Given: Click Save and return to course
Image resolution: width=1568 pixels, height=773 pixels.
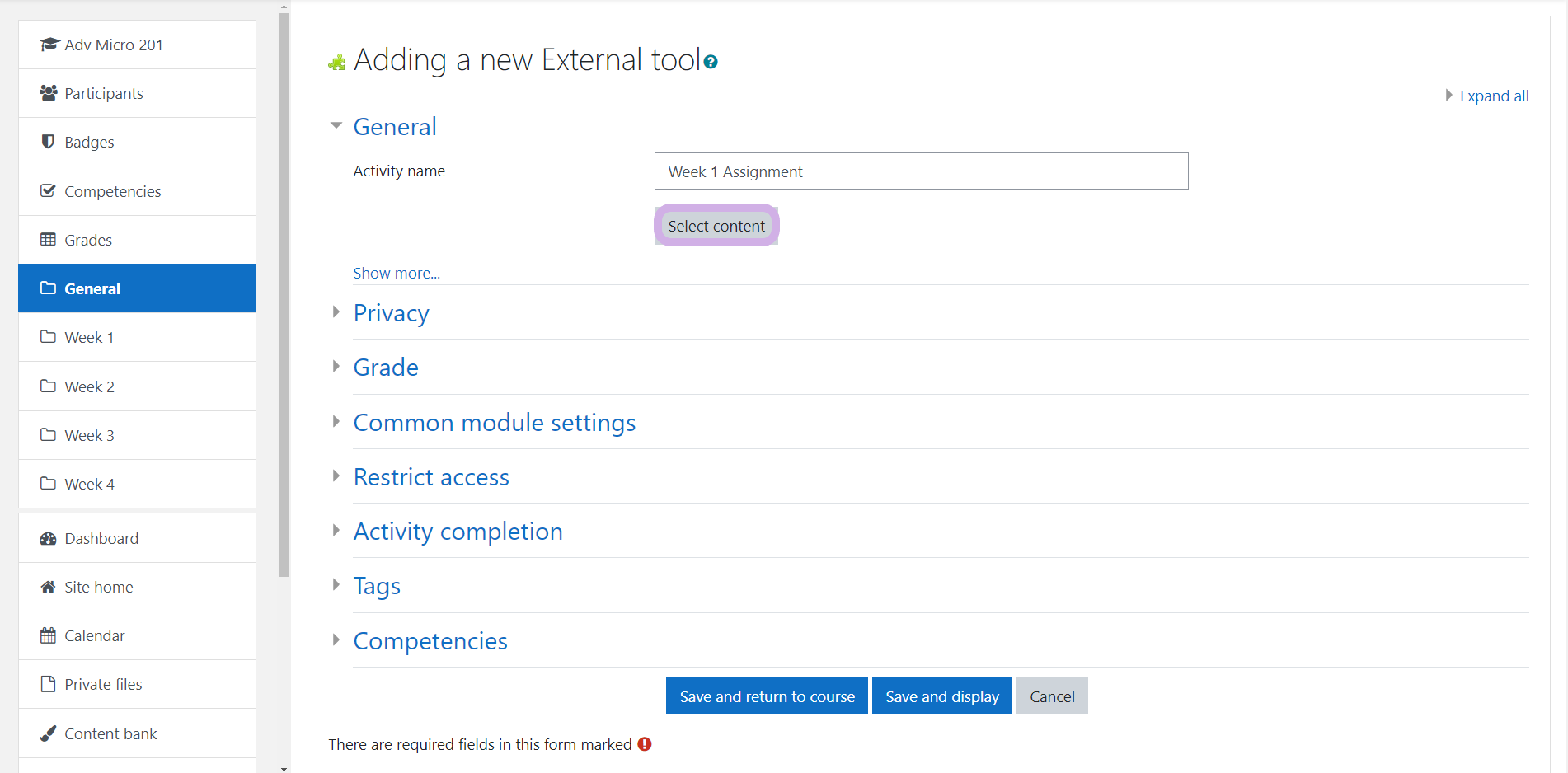Looking at the screenshot, I should (x=767, y=696).
